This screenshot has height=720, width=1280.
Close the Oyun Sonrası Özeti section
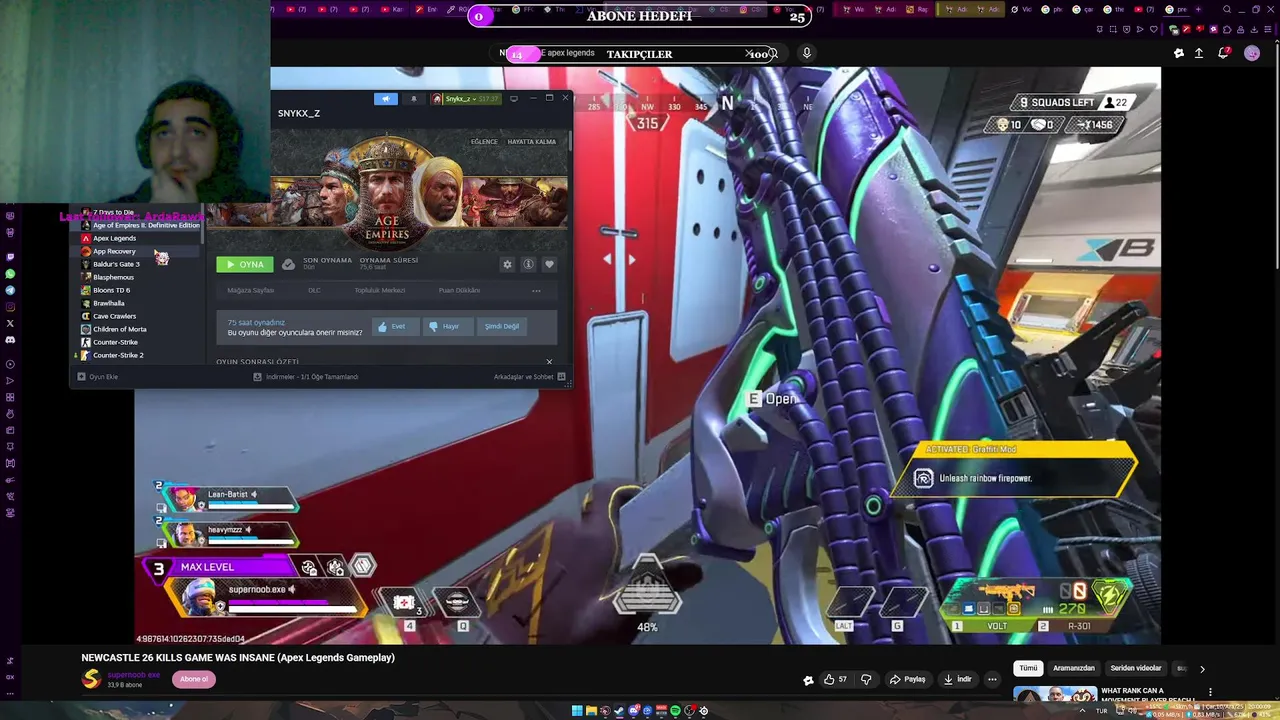click(x=549, y=362)
